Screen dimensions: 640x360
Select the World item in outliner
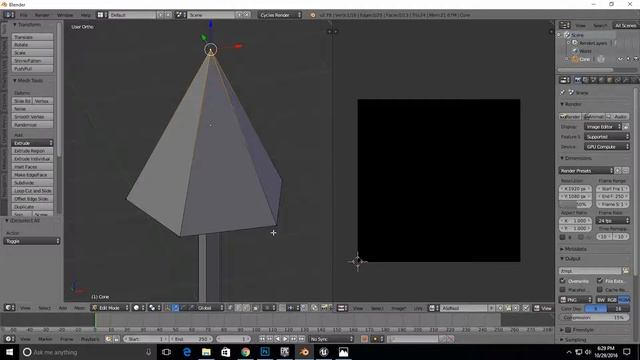[585, 51]
